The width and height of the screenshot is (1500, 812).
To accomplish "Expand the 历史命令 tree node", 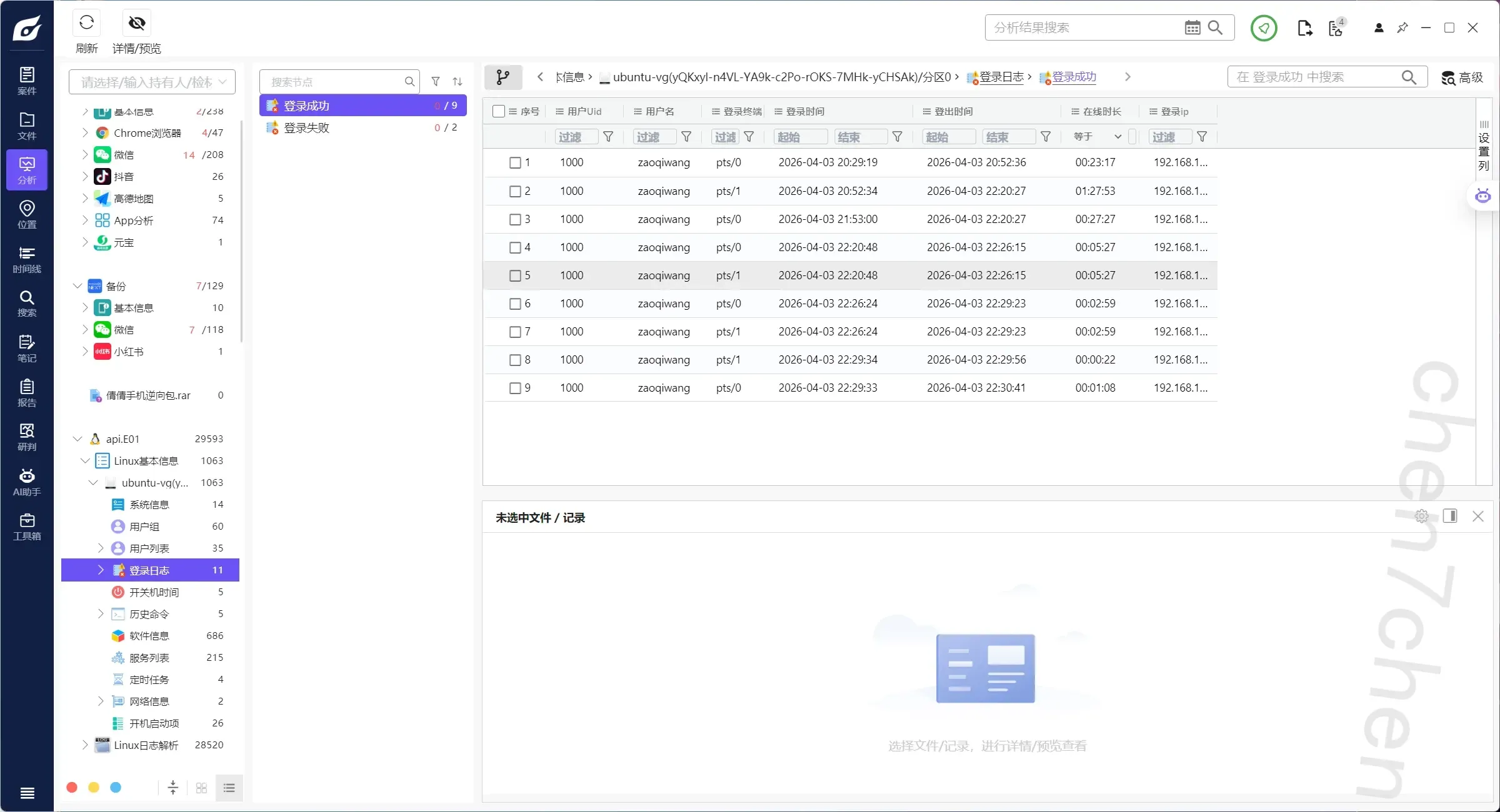I will (x=101, y=614).
